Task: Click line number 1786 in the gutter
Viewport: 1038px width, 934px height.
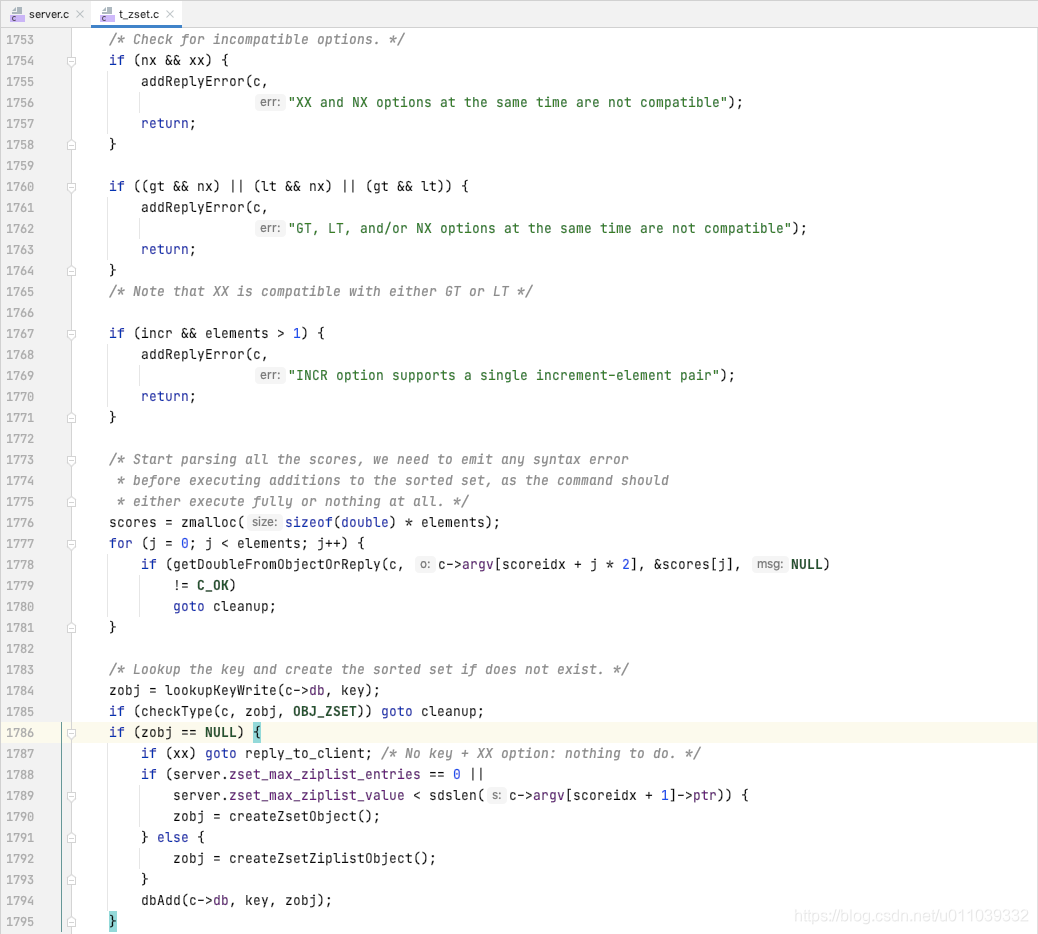Action: [20, 732]
